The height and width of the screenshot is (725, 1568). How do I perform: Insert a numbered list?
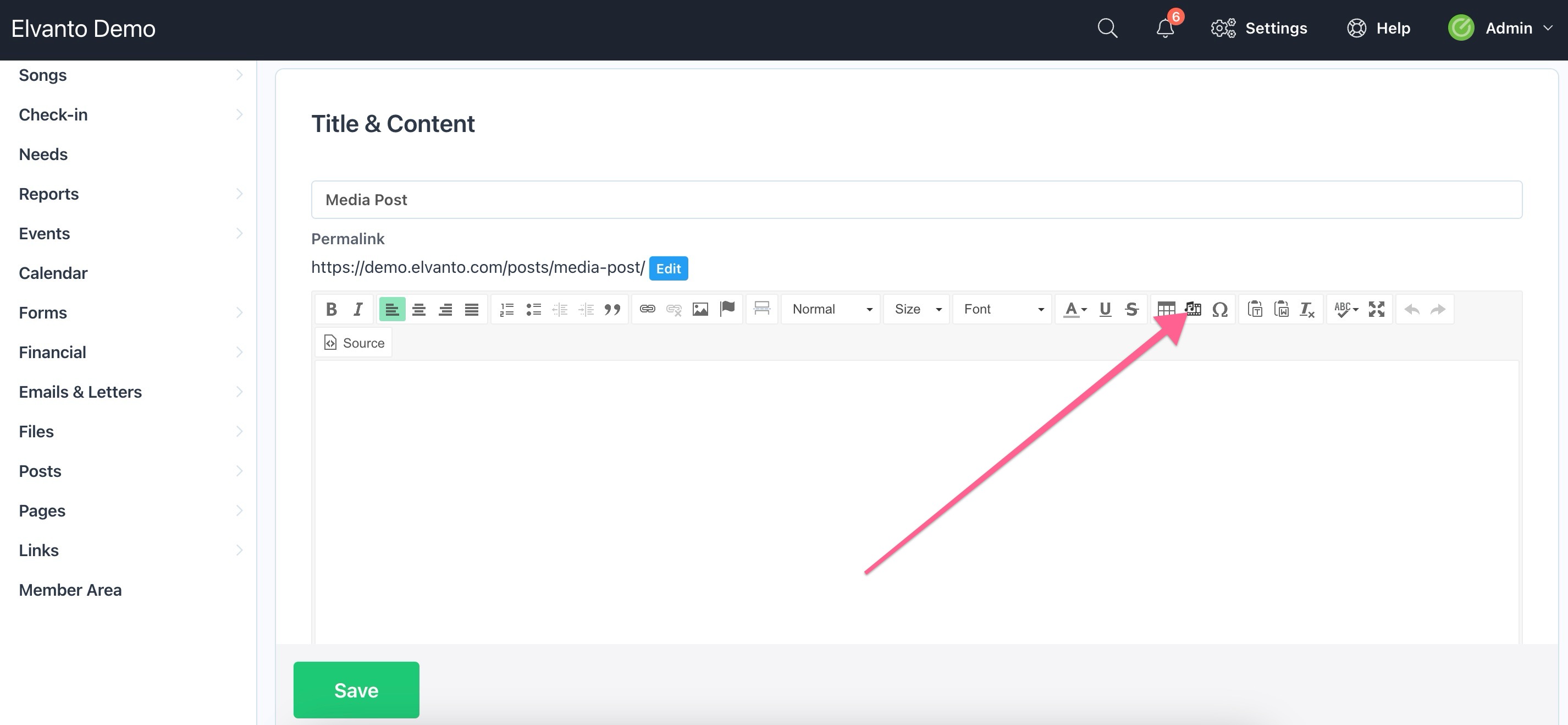pyautogui.click(x=506, y=309)
